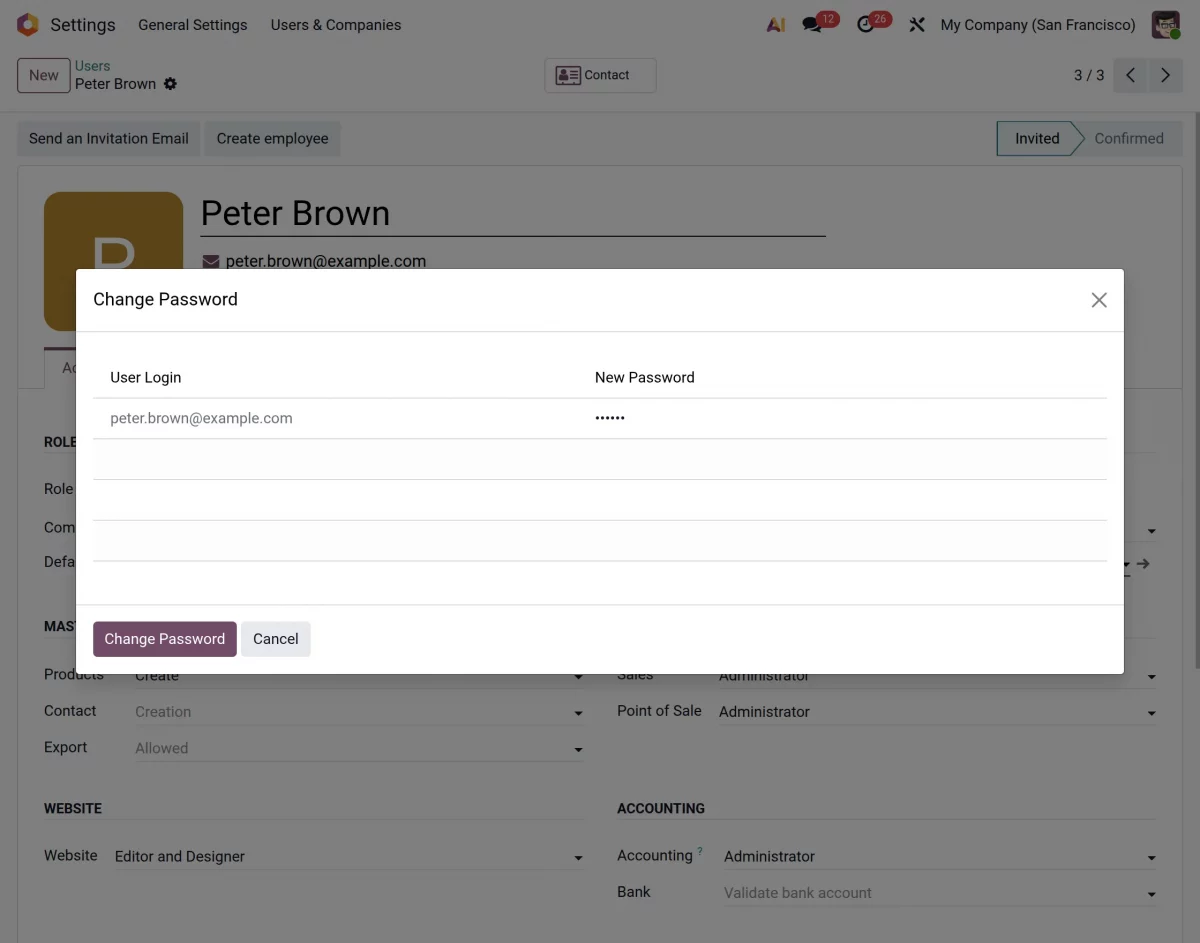Click the 3 / 3 record pager
1200x943 pixels.
[x=1089, y=75]
